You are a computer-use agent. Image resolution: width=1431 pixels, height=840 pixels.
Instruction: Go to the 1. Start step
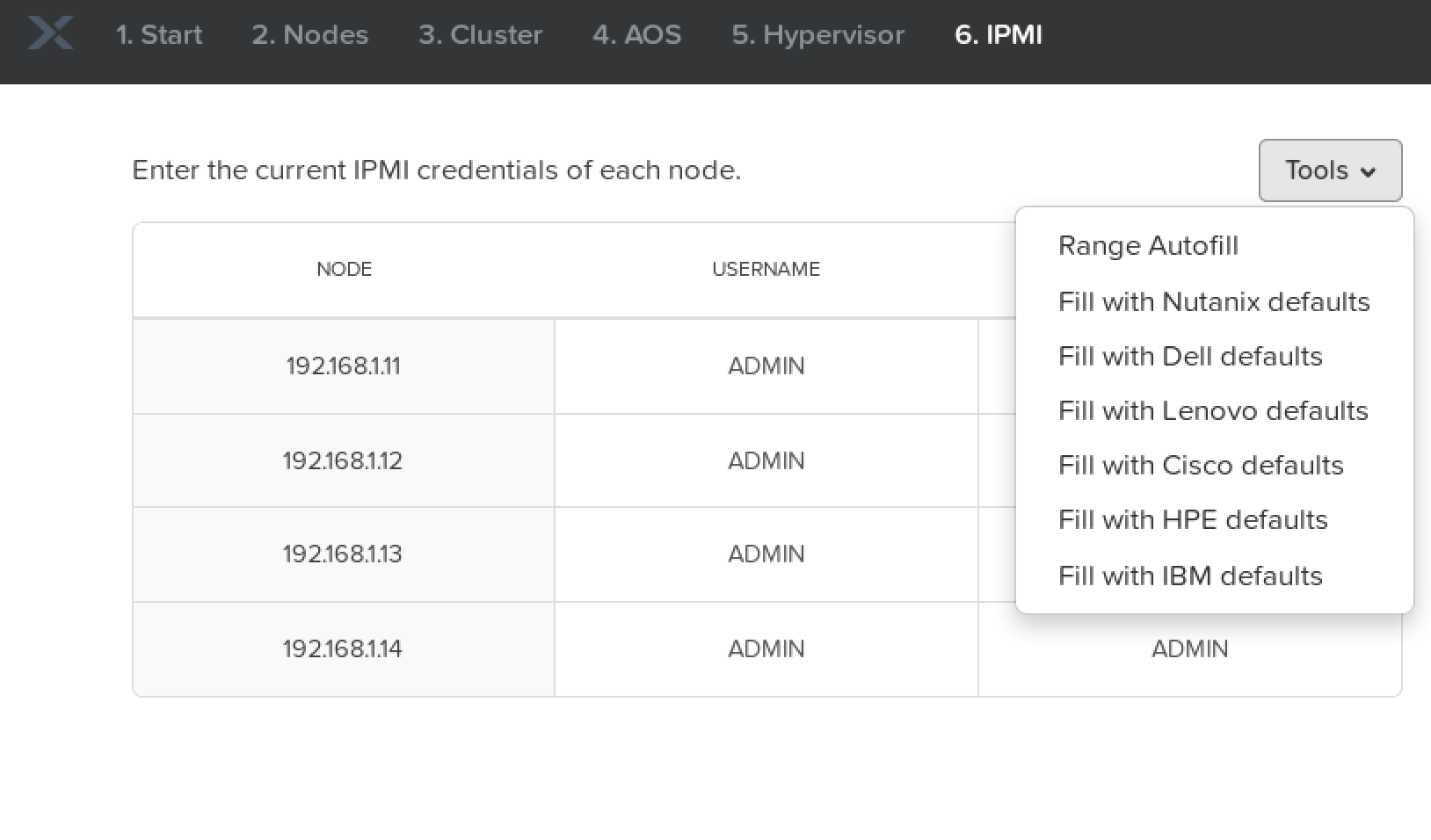click(x=159, y=34)
